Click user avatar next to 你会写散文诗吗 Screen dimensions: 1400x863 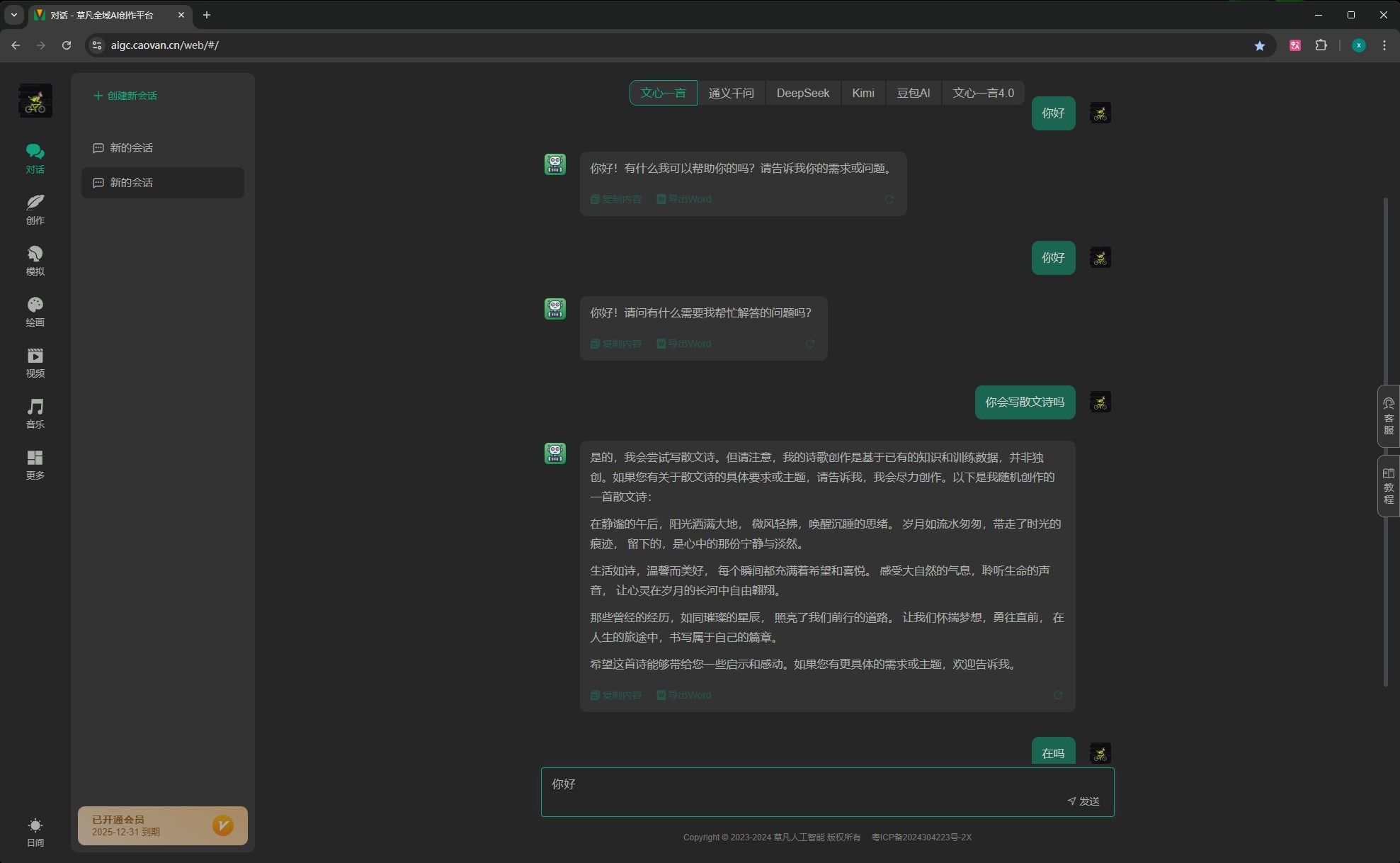(x=1100, y=402)
